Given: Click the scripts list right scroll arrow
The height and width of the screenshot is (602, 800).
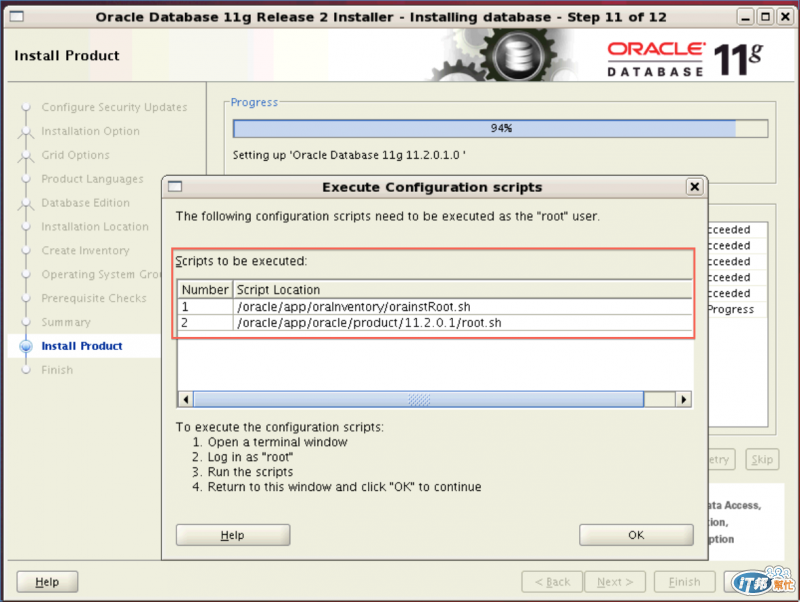Looking at the screenshot, I should click(x=684, y=399).
